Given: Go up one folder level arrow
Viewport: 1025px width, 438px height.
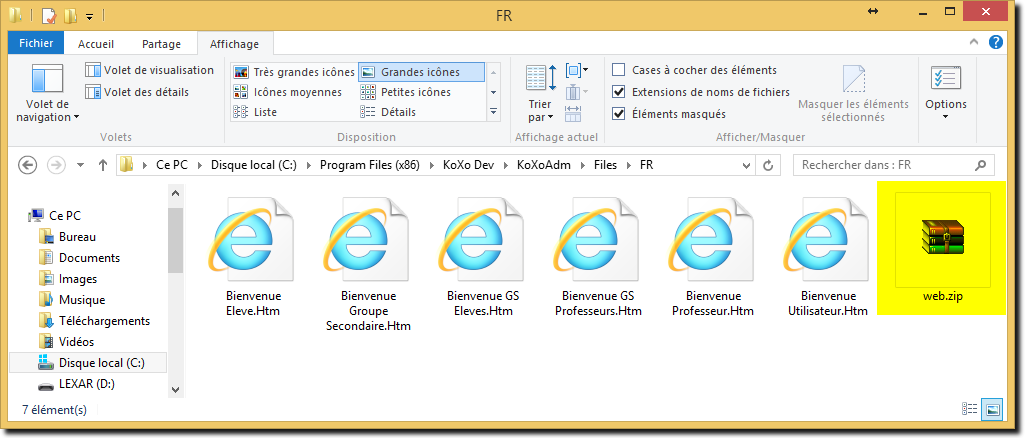Looking at the screenshot, I should point(103,165).
